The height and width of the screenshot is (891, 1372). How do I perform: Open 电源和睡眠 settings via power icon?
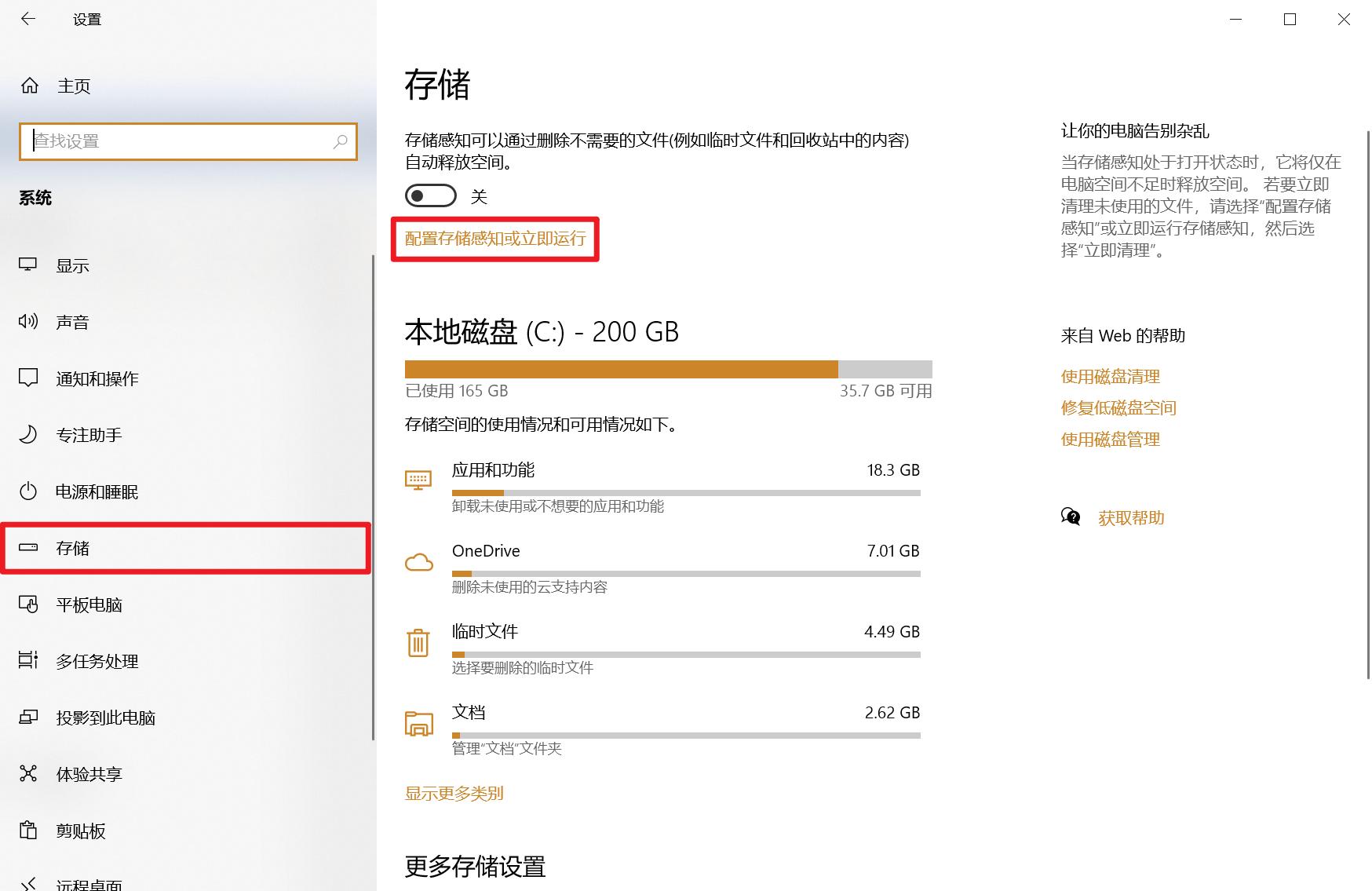28,491
